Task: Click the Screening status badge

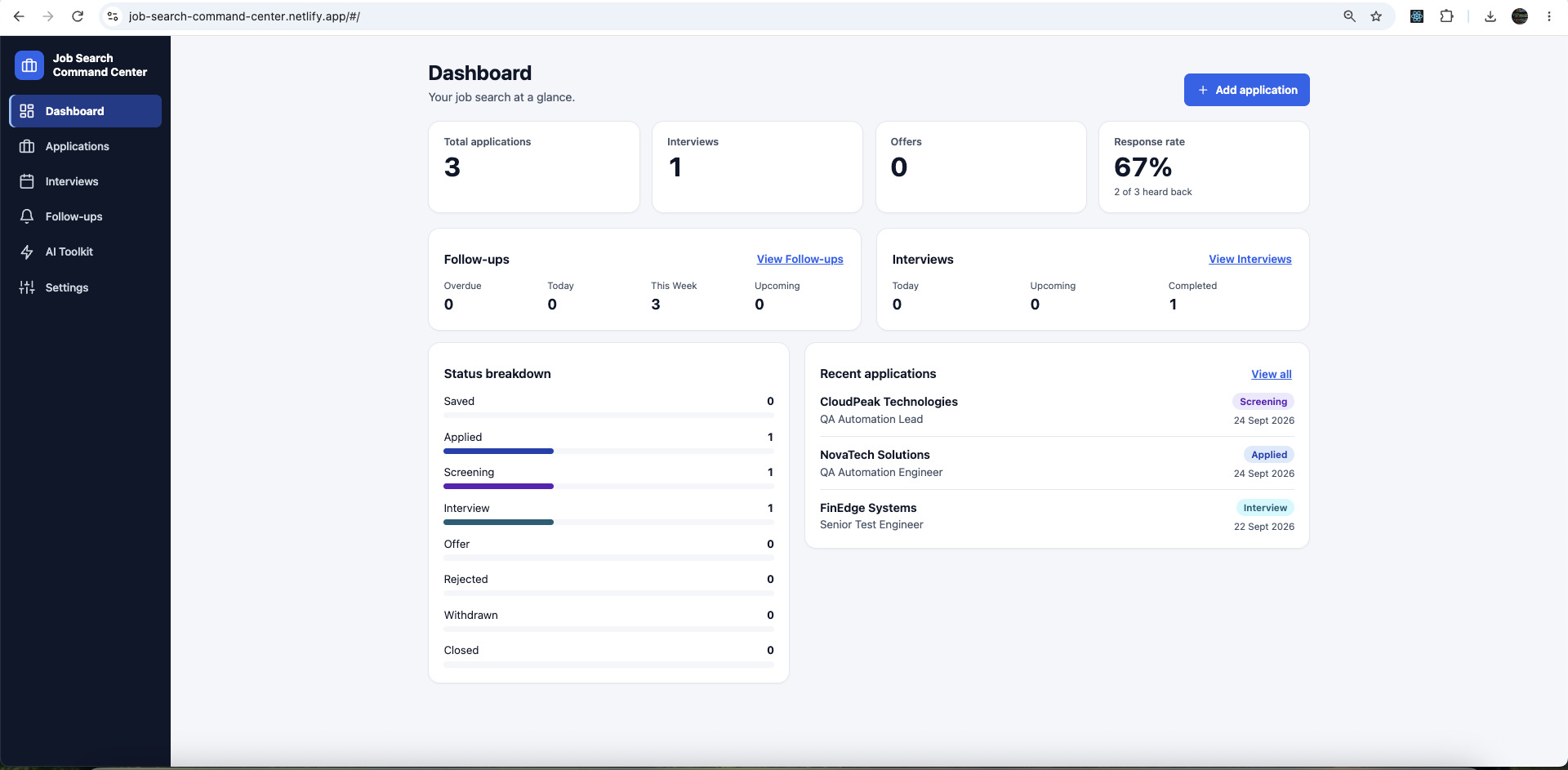Action: tap(1263, 402)
